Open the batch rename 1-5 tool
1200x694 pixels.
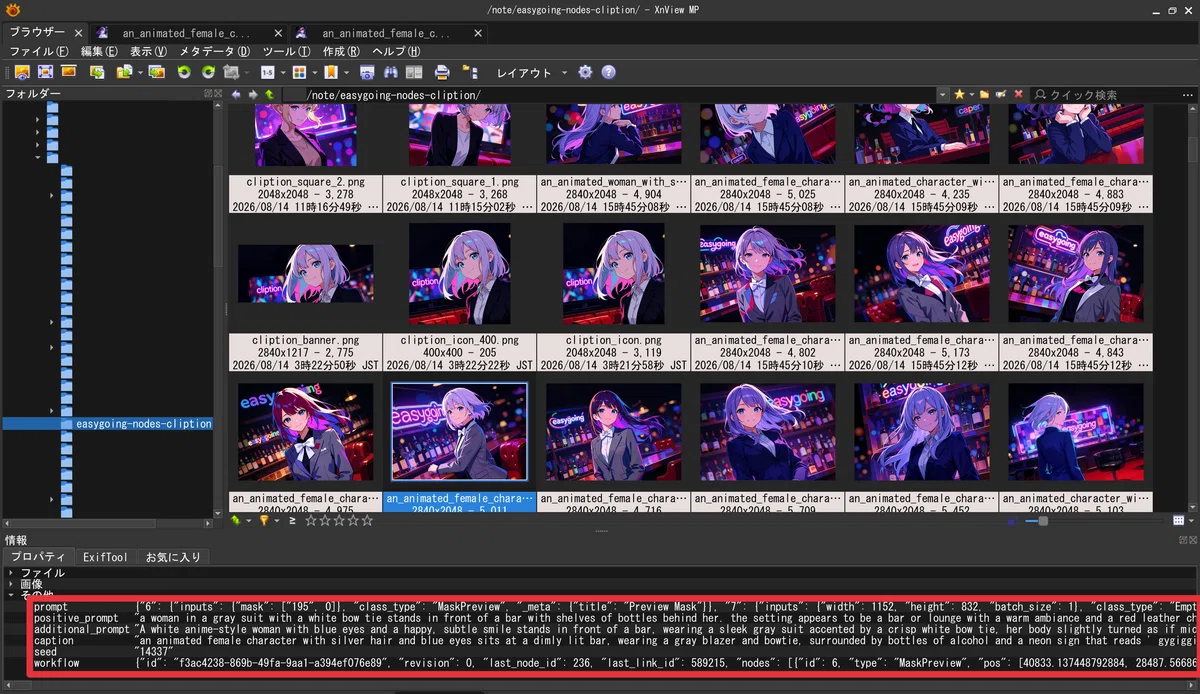pos(267,72)
